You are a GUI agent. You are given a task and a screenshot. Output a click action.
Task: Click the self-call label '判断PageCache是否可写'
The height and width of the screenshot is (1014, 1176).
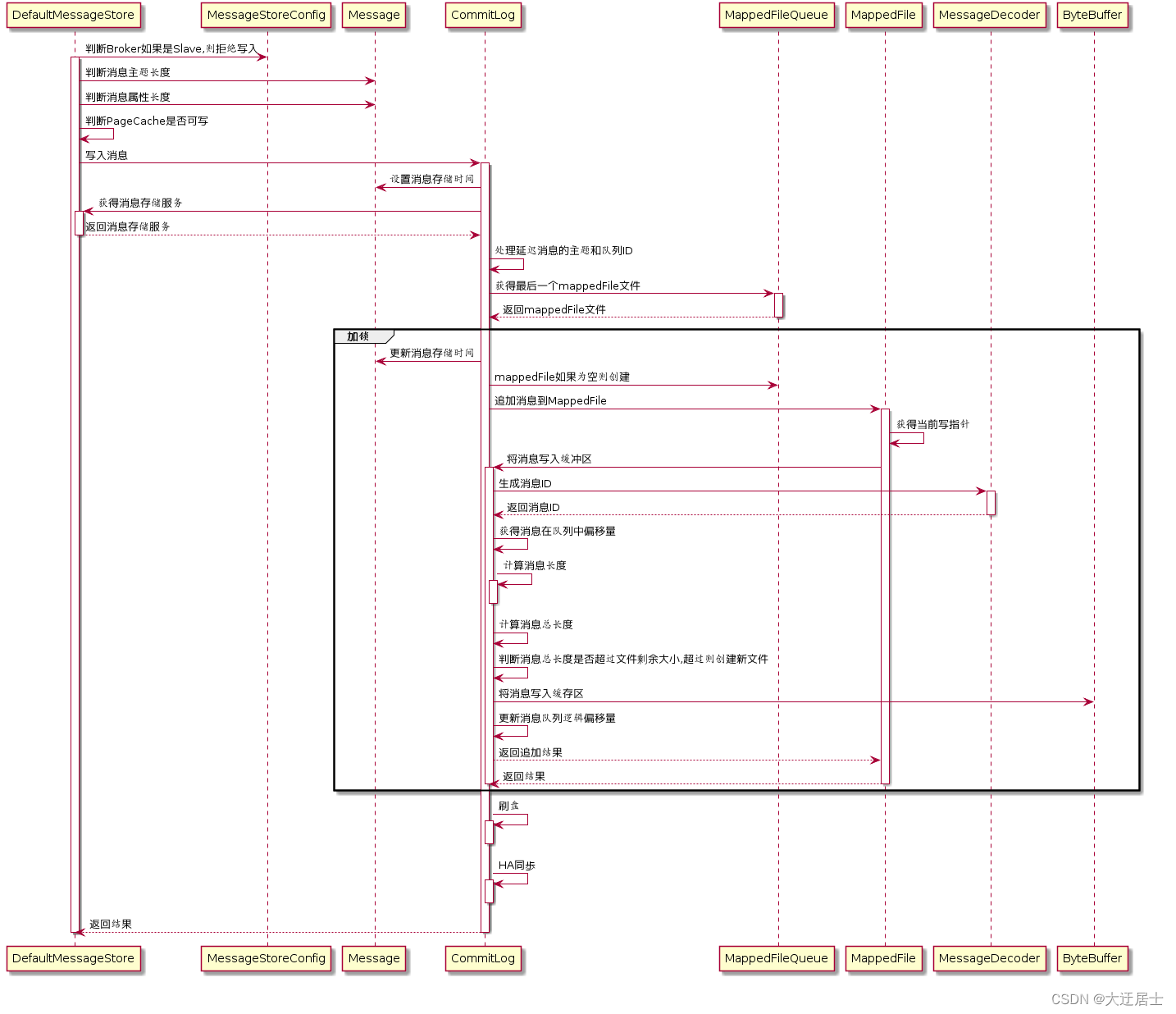coord(147,121)
